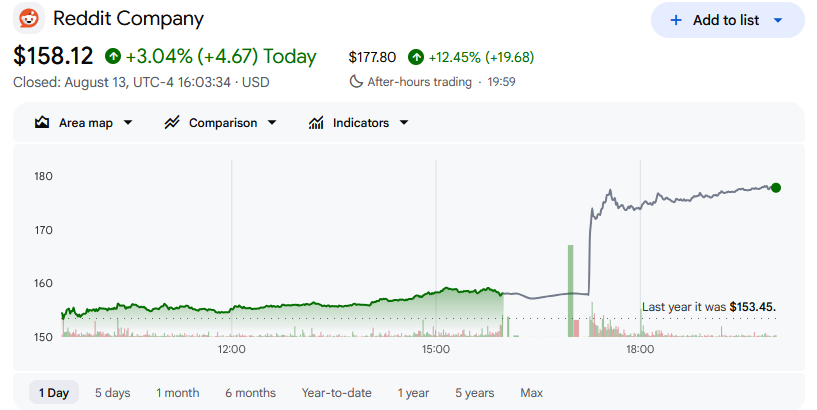
Task: Click the 'After-hours trading' label
Action: click(x=419, y=82)
